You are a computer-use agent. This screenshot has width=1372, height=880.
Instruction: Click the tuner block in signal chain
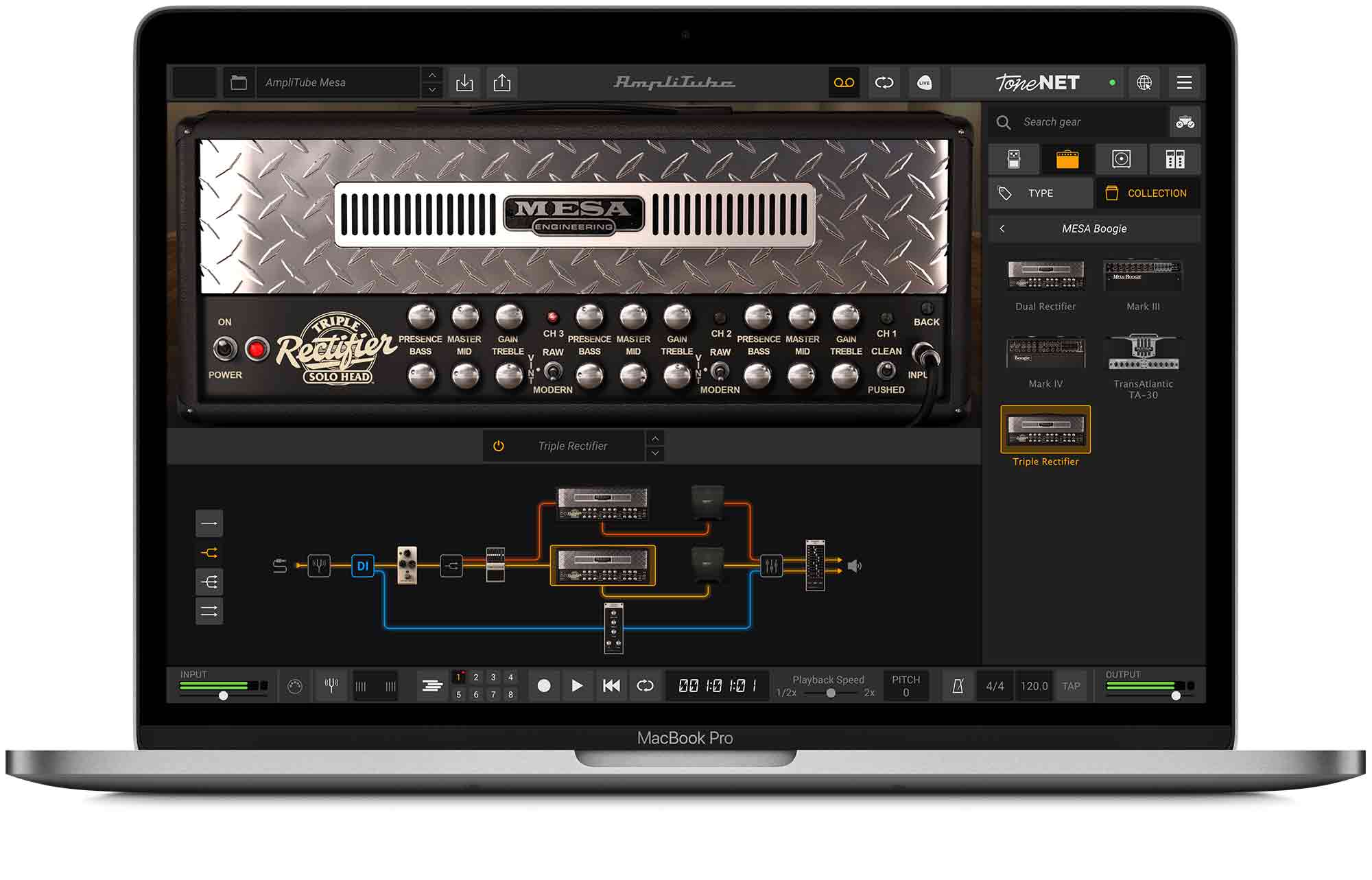point(319,566)
